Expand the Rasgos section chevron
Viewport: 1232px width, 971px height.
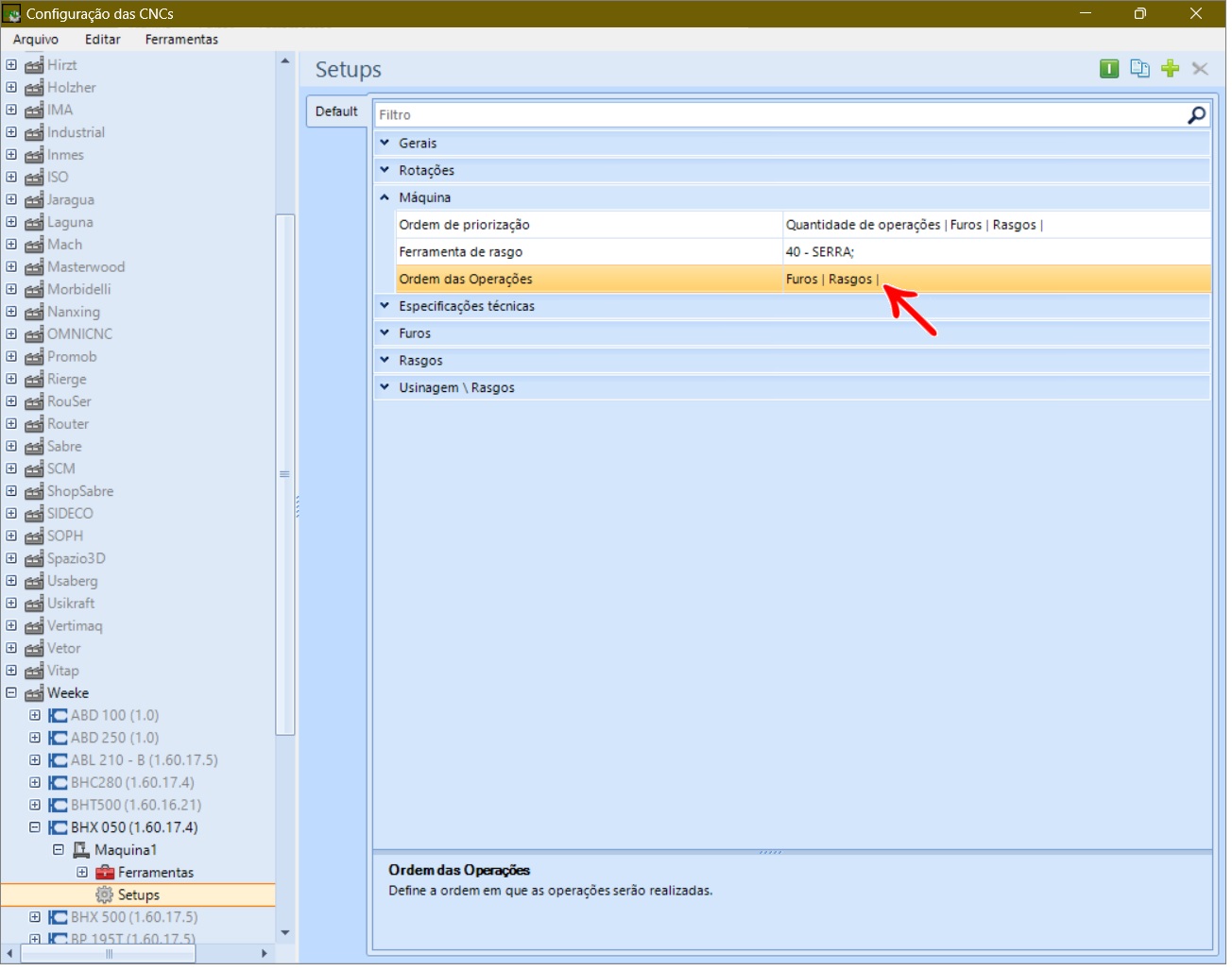385,361
